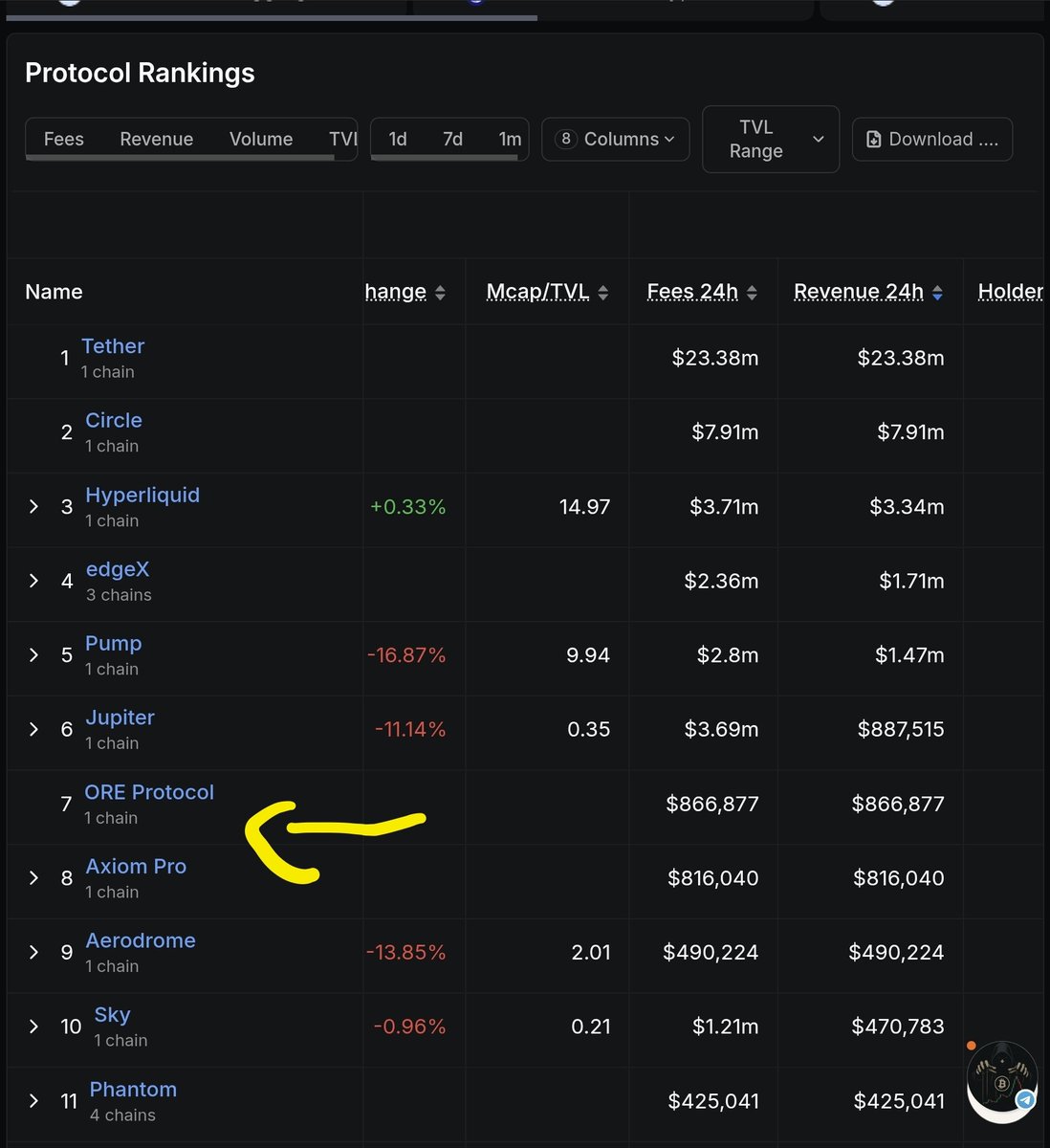Image resolution: width=1050 pixels, height=1148 pixels.
Task: Expand the edgeX row
Action: (33, 581)
